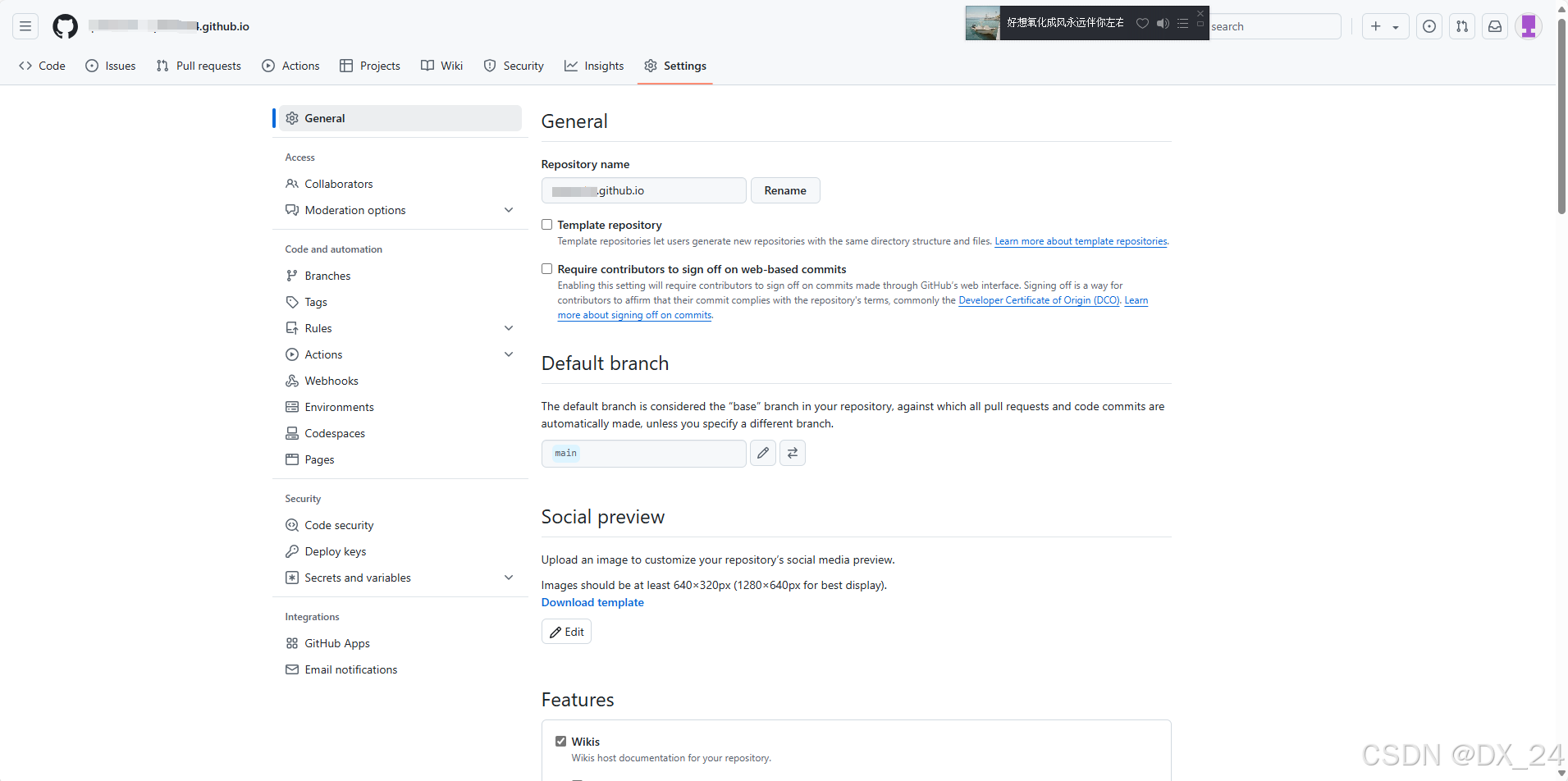The image size is (1568, 781).
Task: Open Learn more about template repositories link
Action: tap(1081, 241)
